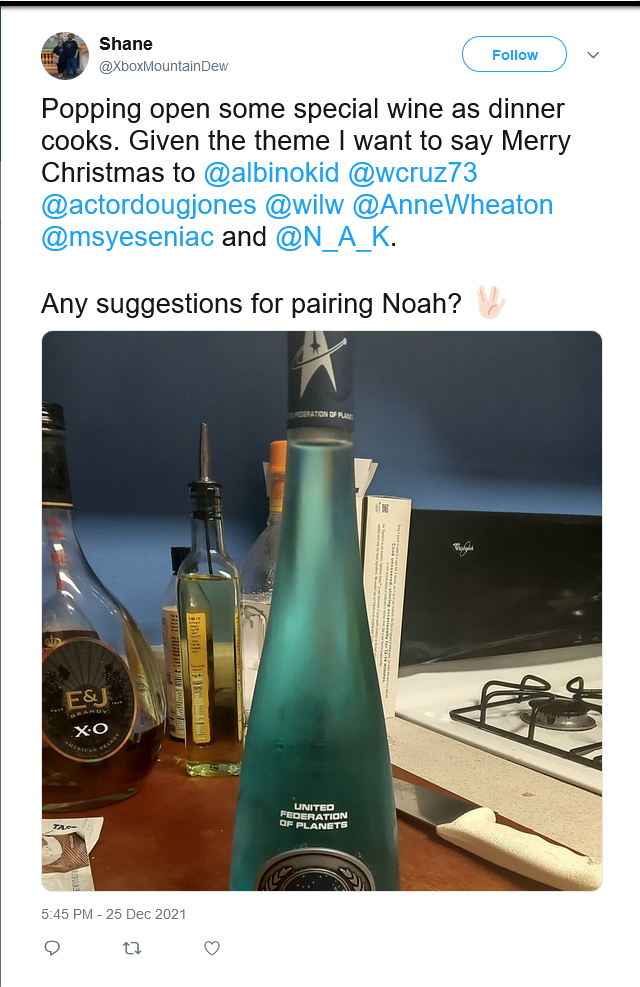Open the tweet timestamp 5:45 PM link

[114, 914]
